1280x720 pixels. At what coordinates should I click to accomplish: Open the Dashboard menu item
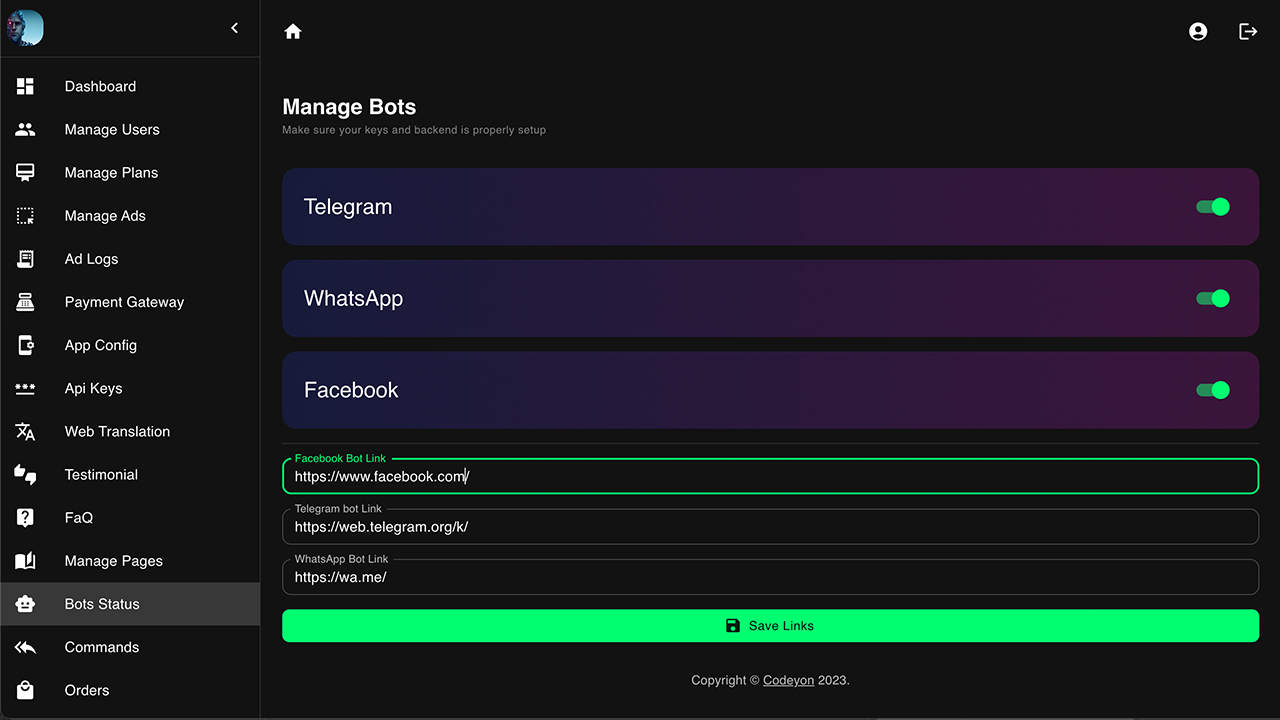(x=130, y=86)
